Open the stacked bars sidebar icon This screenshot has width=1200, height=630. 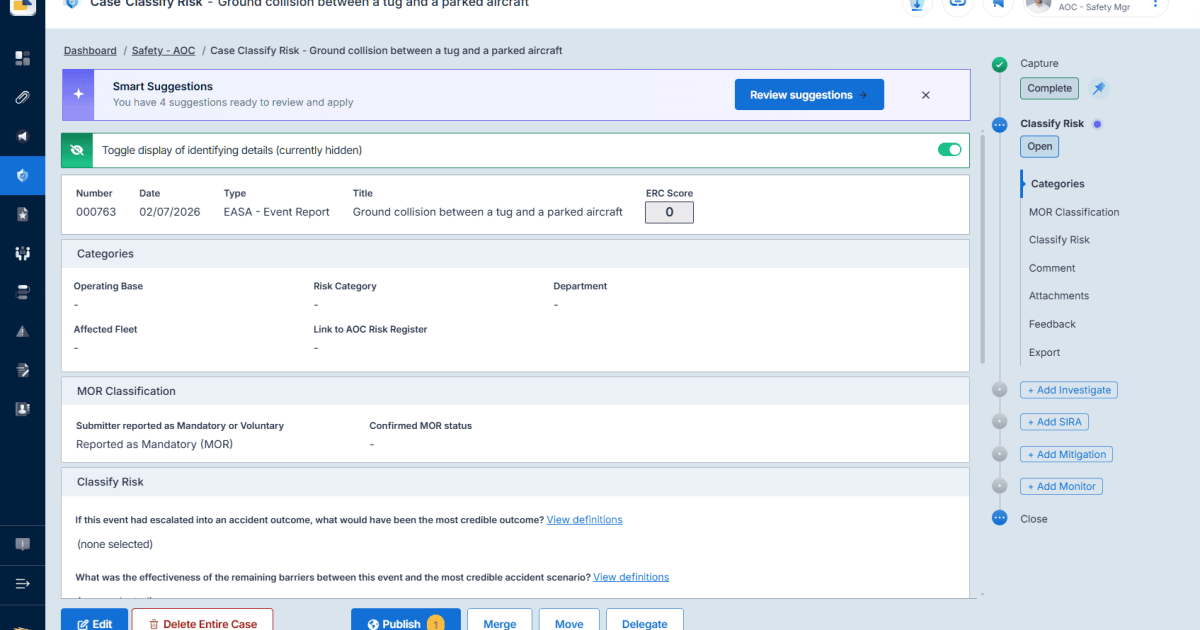click(x=22, y=292)
